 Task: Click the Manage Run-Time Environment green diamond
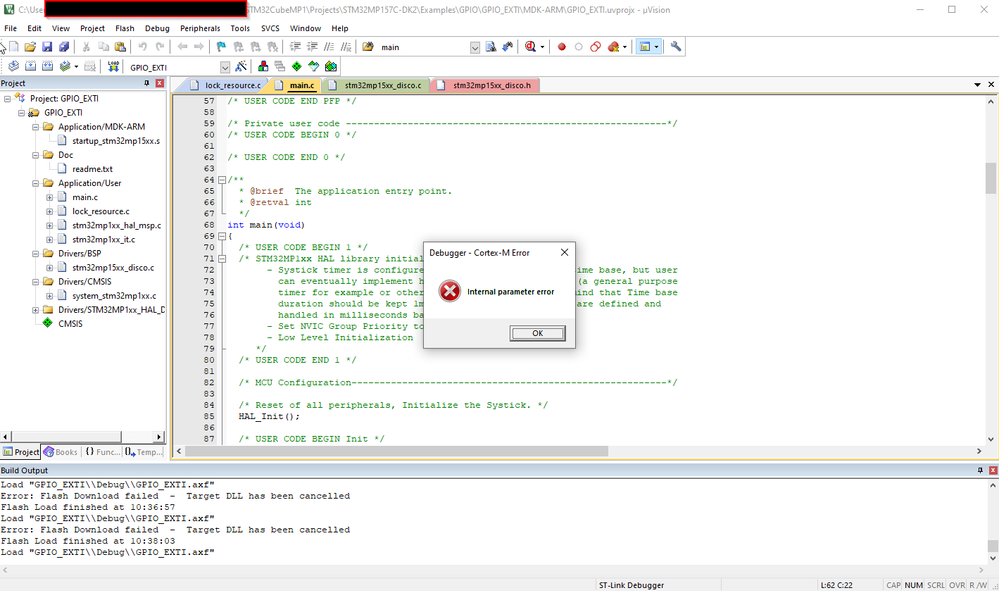(x=297, y=66)
